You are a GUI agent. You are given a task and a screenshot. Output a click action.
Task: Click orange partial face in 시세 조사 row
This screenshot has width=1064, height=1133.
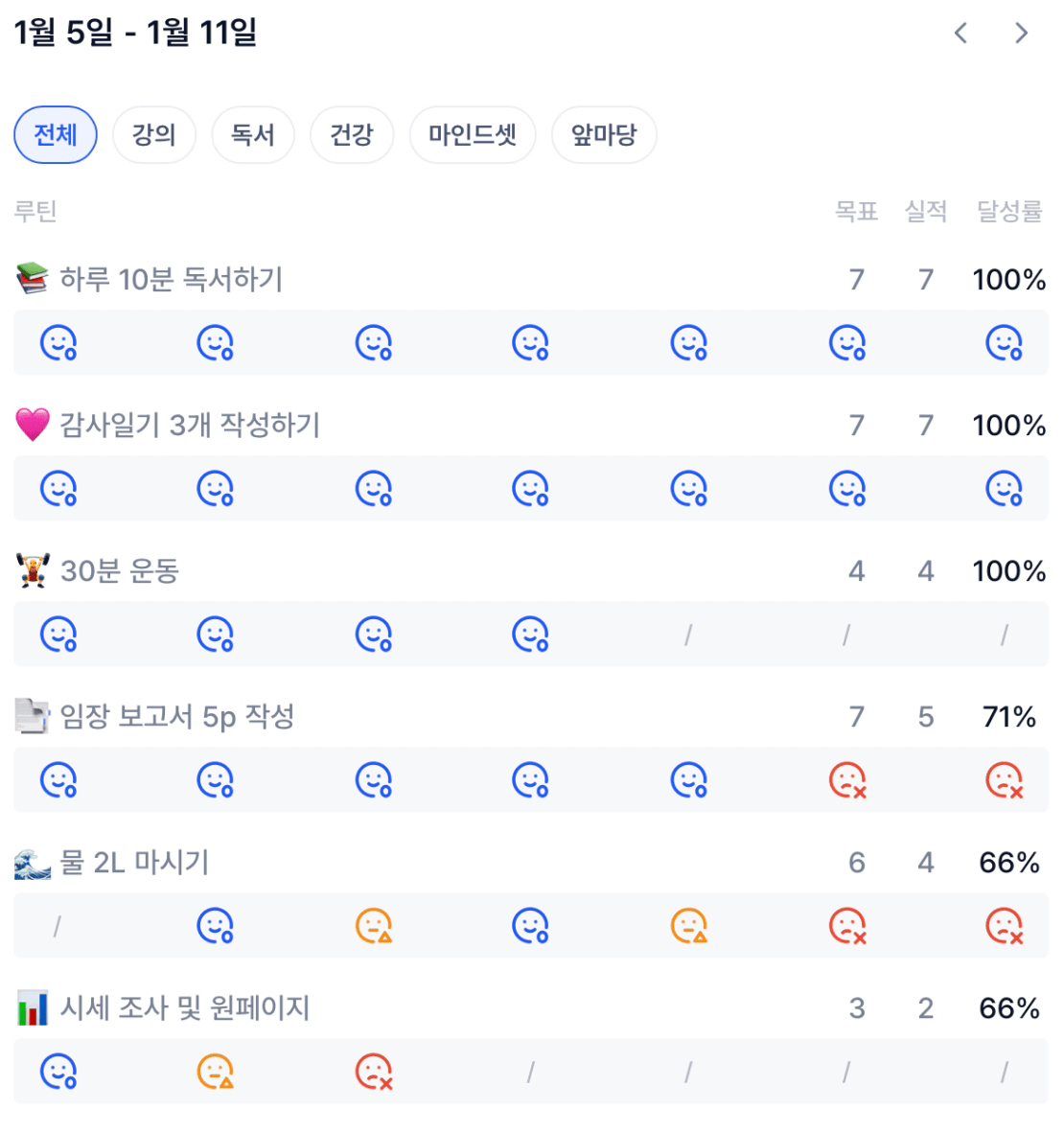[215, 1072]
